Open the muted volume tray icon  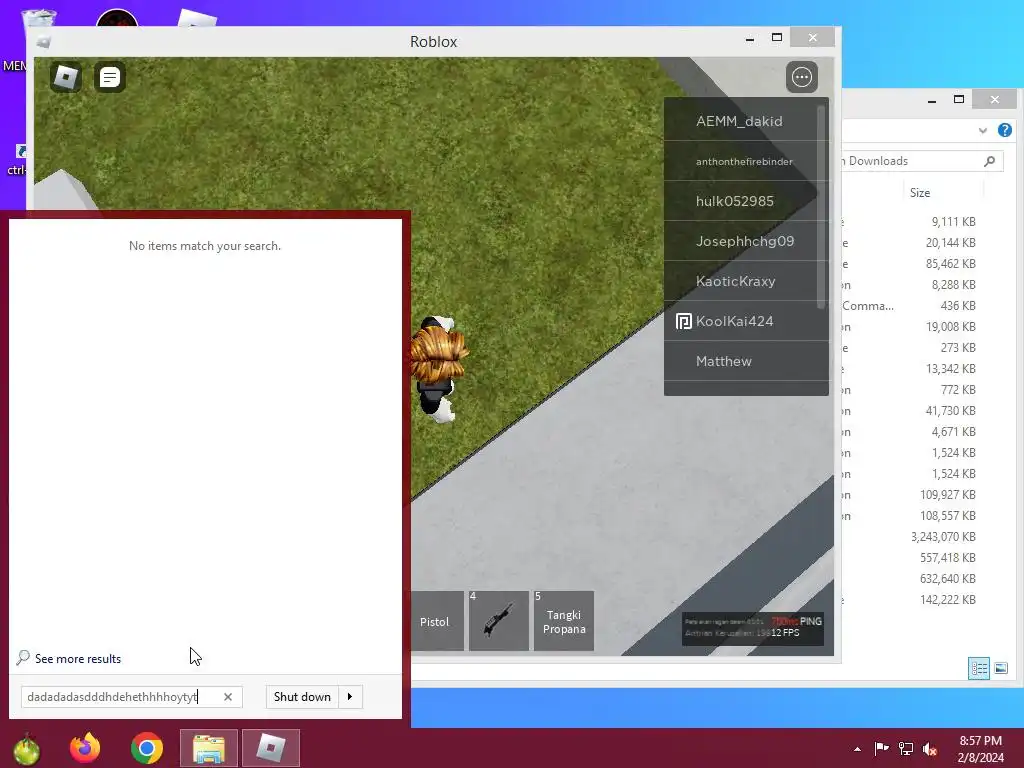930,749
